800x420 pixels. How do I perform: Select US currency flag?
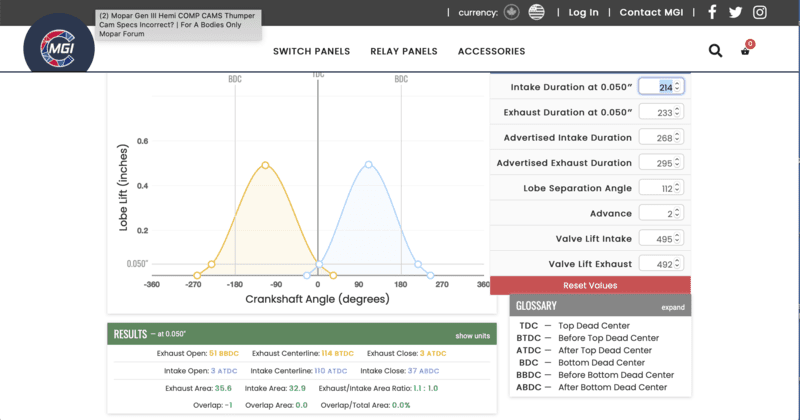(537, 12)
